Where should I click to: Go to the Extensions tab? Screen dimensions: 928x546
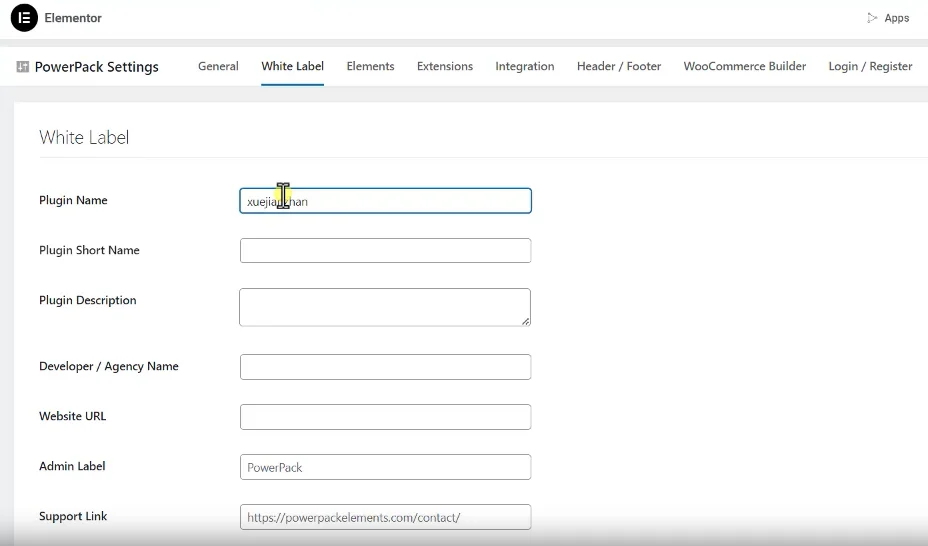[x=445, y=66]
